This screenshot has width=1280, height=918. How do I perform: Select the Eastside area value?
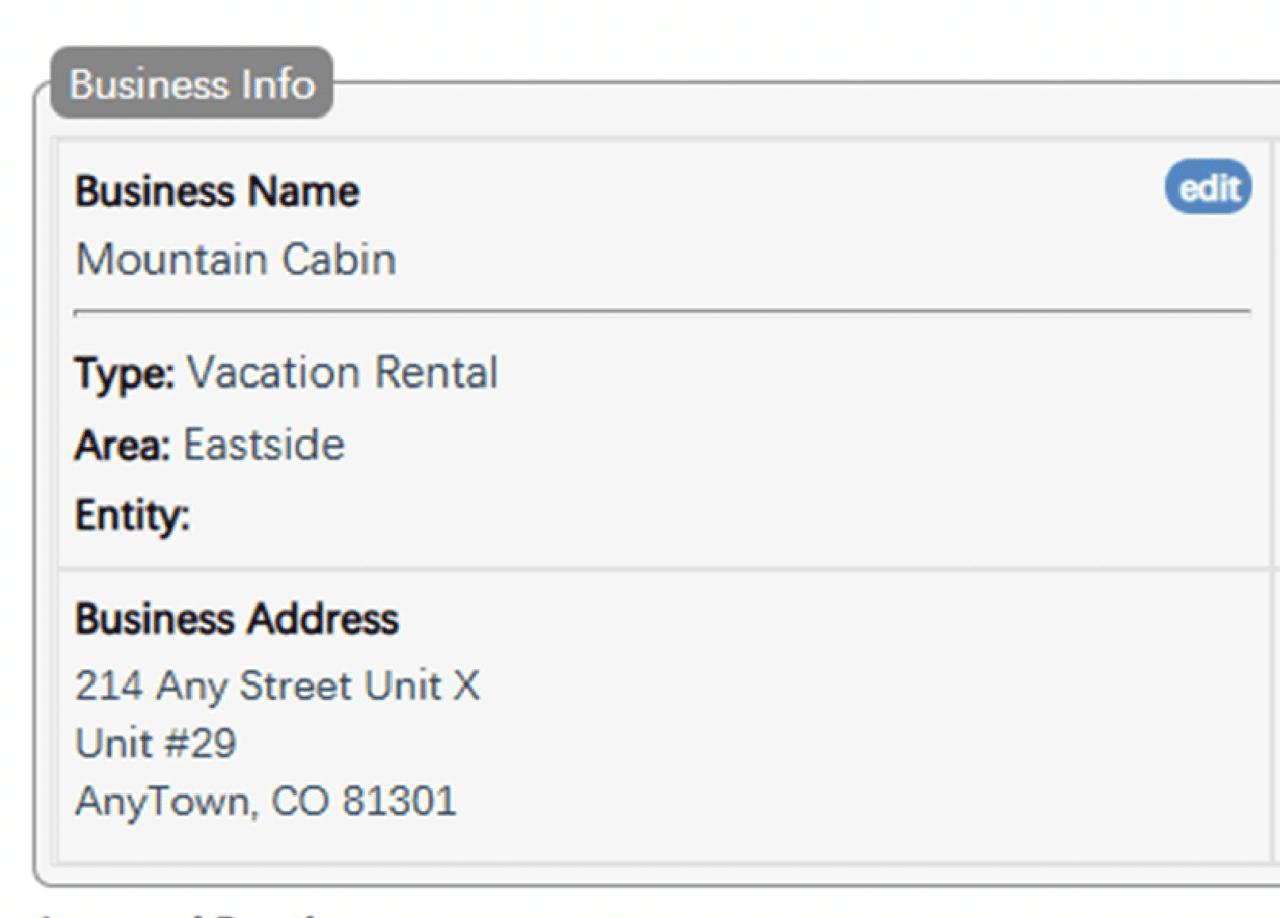264,445
